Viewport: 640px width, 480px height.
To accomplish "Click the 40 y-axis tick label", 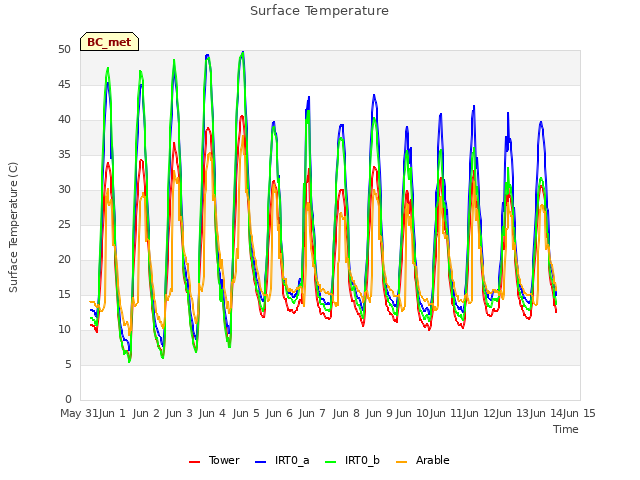I will pyautogui.click(x=64, y=120).
